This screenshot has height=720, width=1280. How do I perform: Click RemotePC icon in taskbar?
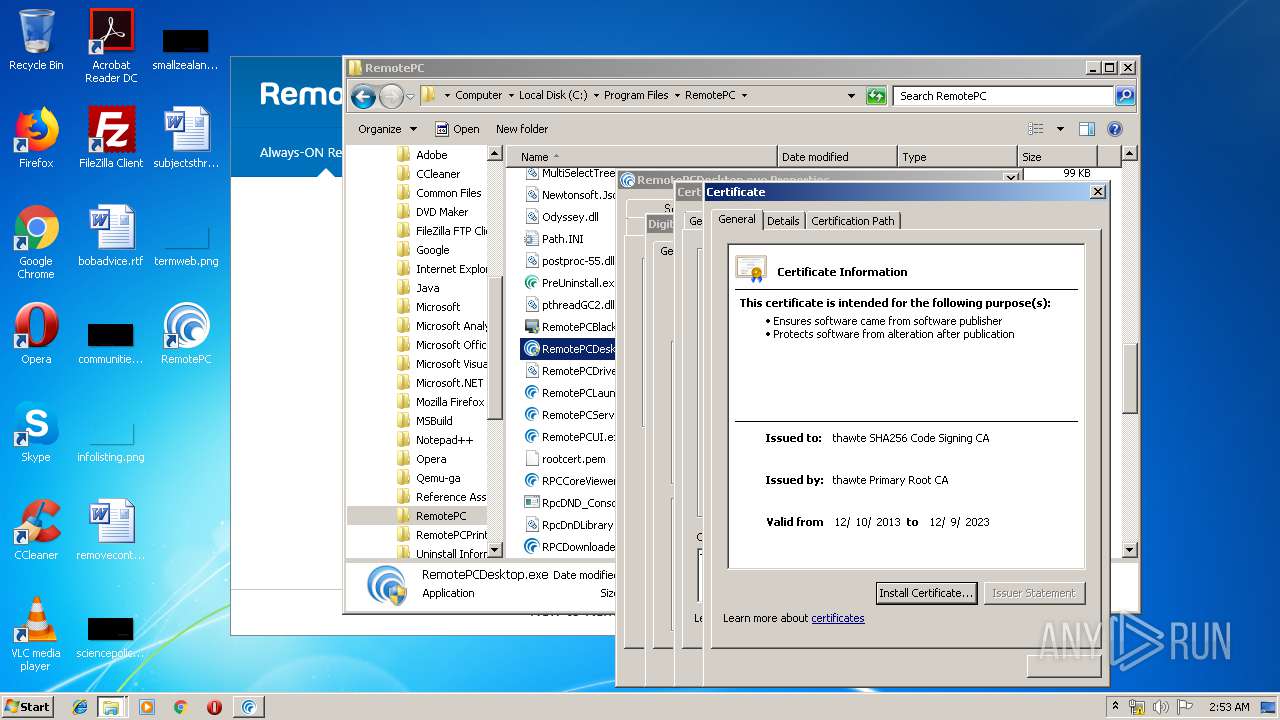tap(249, 707)
